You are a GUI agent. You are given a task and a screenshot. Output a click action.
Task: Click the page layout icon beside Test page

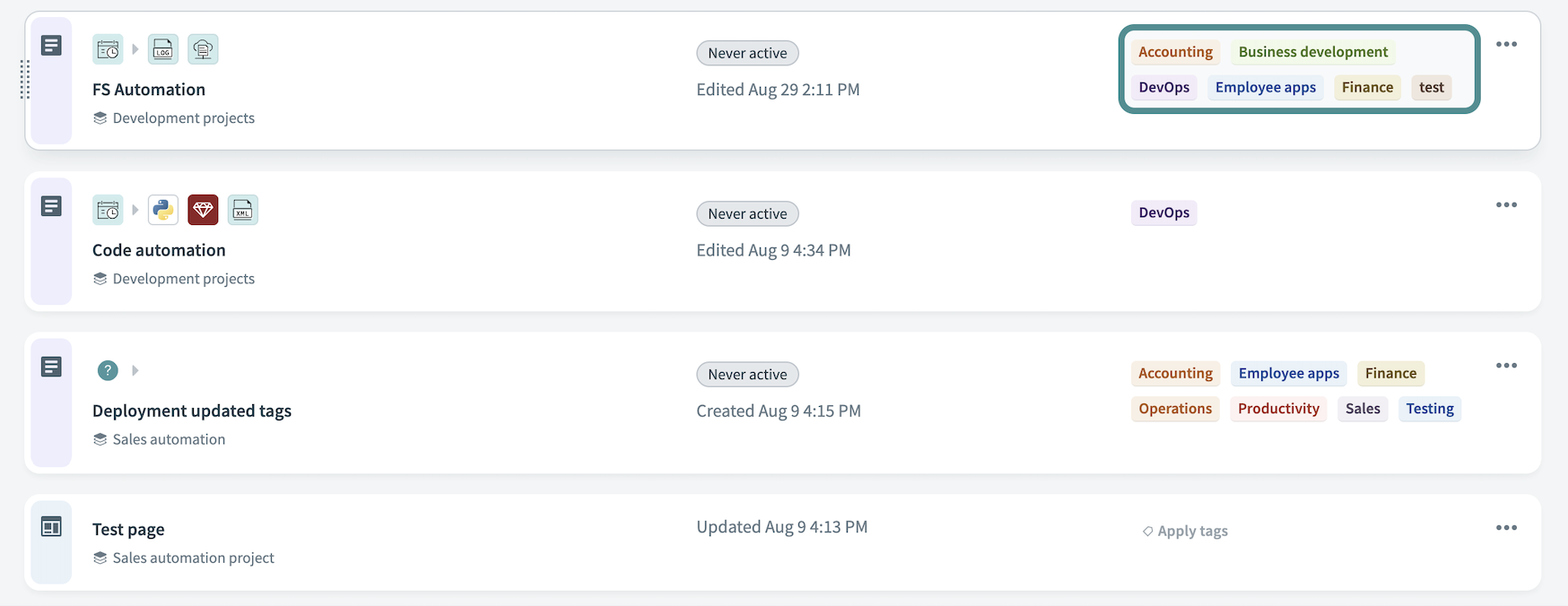51,527
